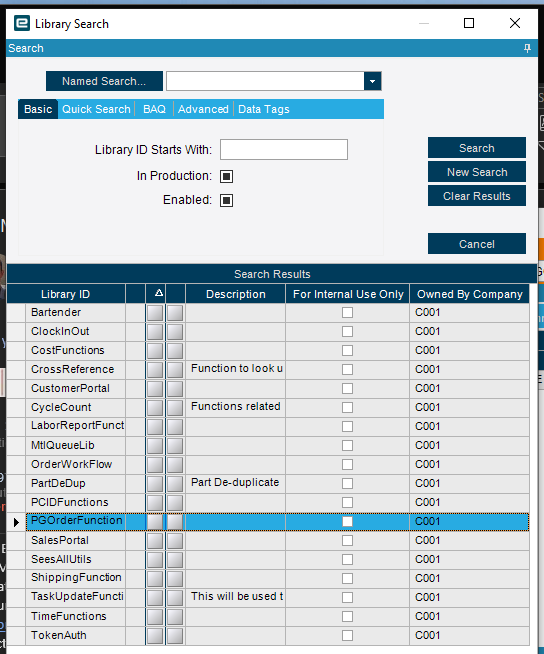Open the Advanced tab
This screenshot has width=544, height=654.
[203, 109]
